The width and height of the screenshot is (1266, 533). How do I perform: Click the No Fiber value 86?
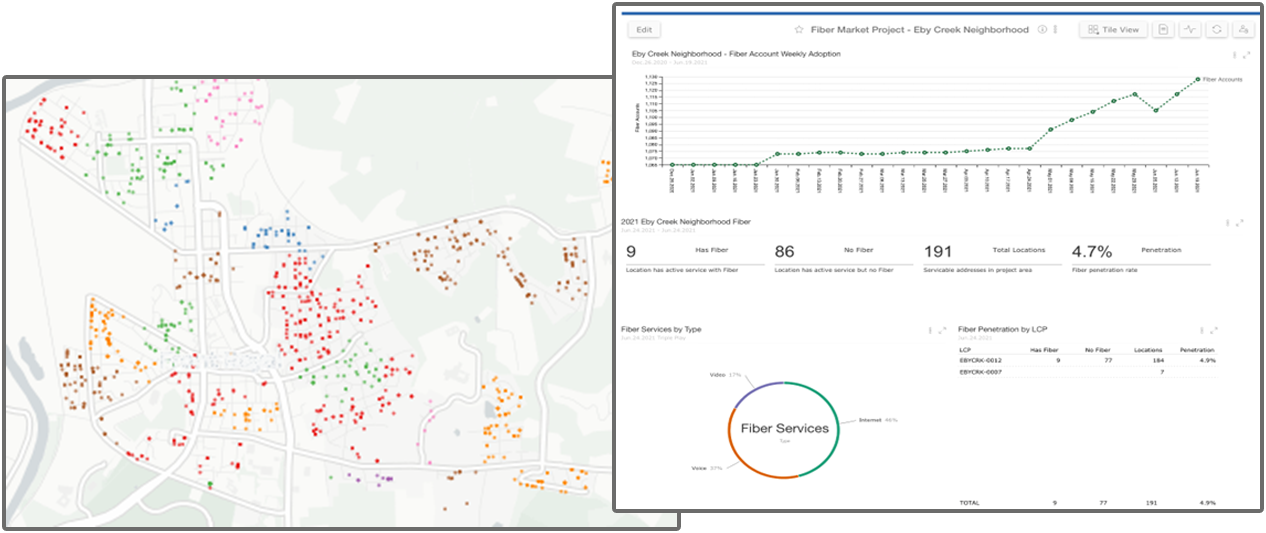tap(785, 252)
